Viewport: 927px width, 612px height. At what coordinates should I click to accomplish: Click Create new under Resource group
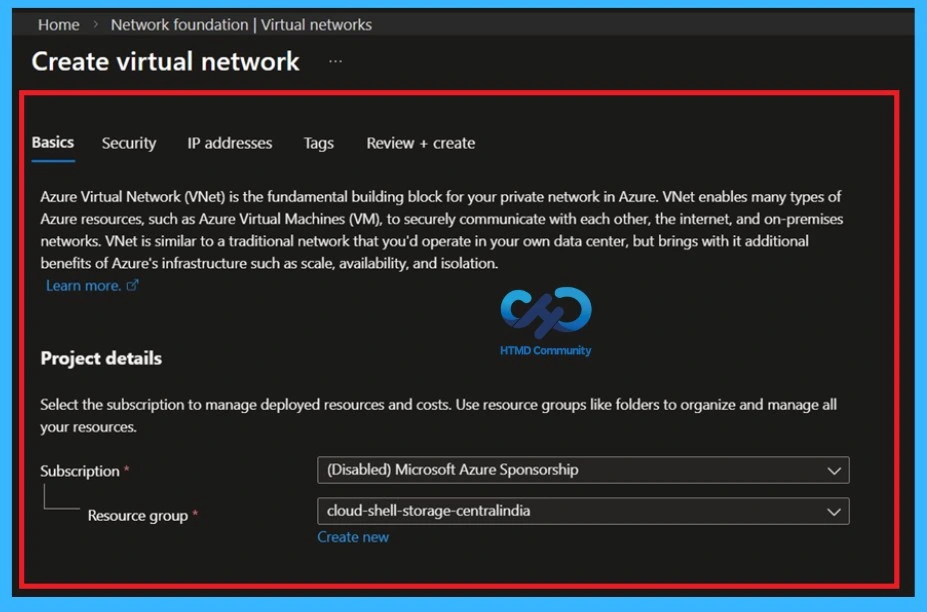(x=352, y=537)
